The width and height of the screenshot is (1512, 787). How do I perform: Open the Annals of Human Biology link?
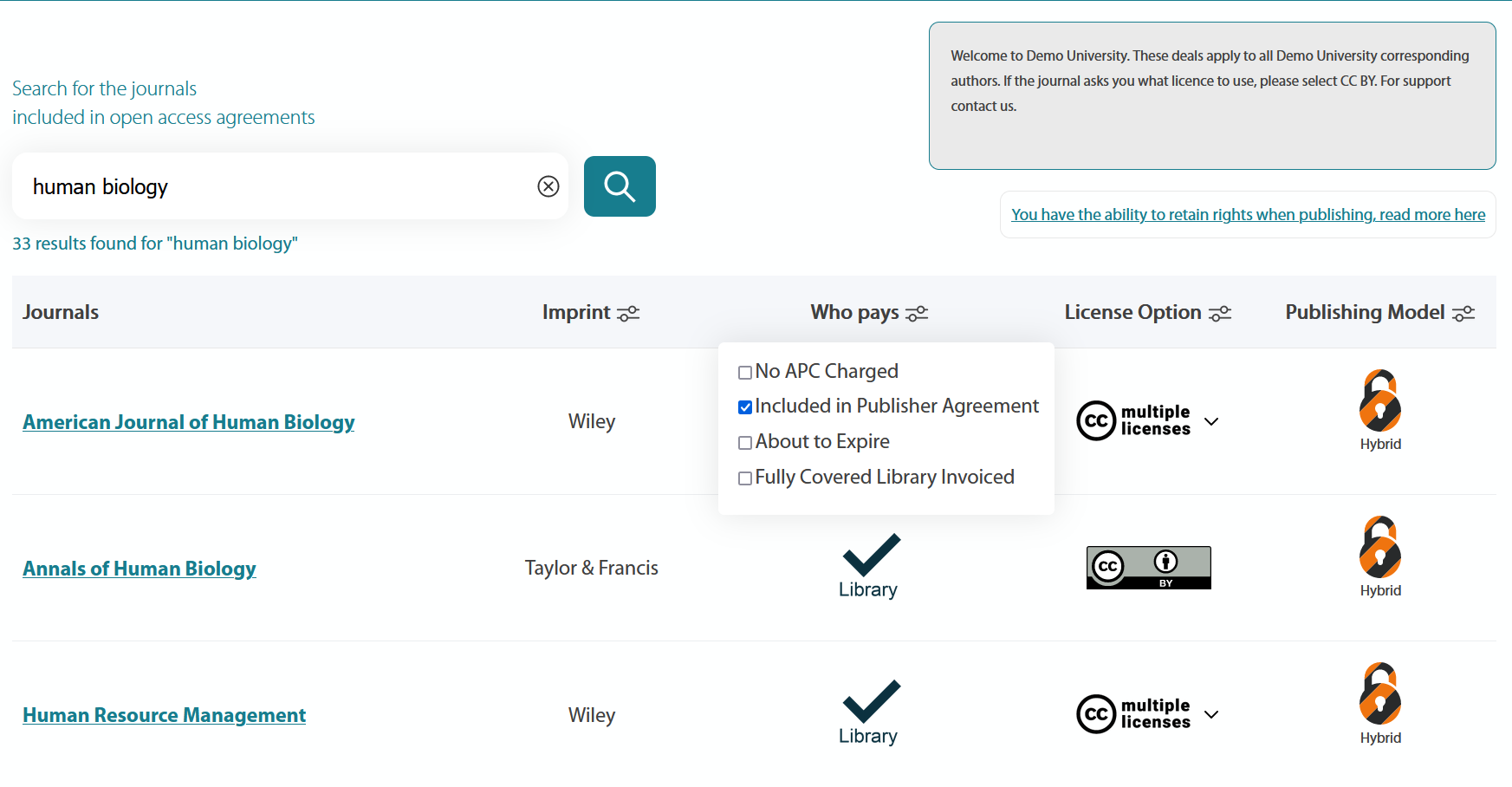(140, 569)
